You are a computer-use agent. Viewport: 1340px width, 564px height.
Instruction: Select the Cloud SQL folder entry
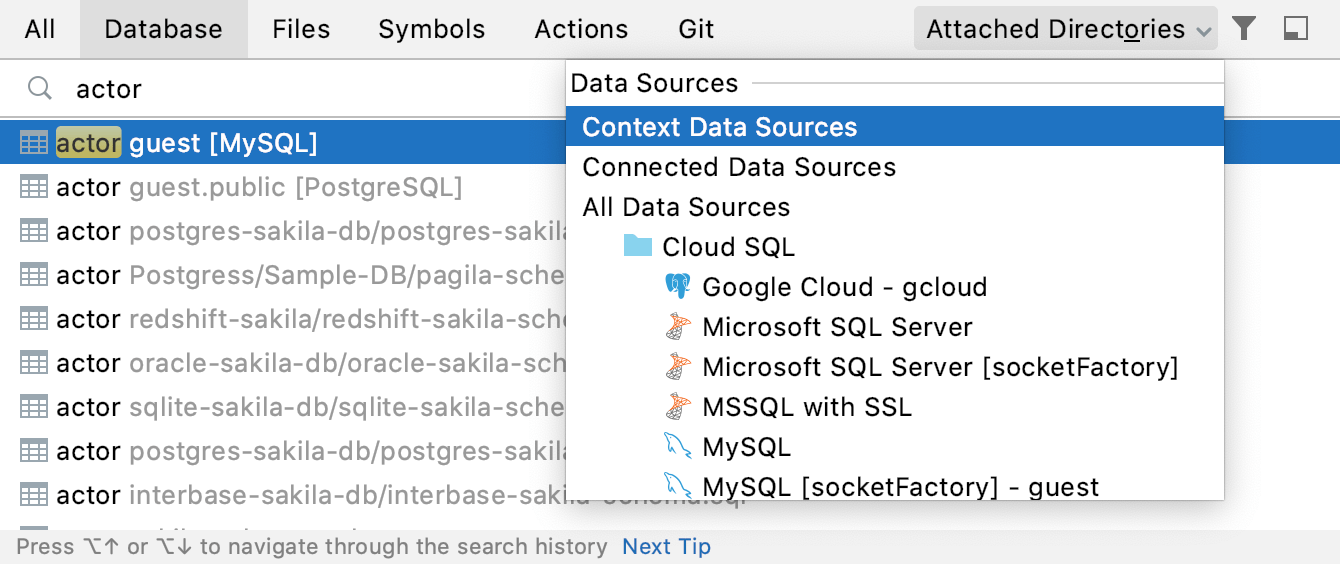tap(895, 247)
